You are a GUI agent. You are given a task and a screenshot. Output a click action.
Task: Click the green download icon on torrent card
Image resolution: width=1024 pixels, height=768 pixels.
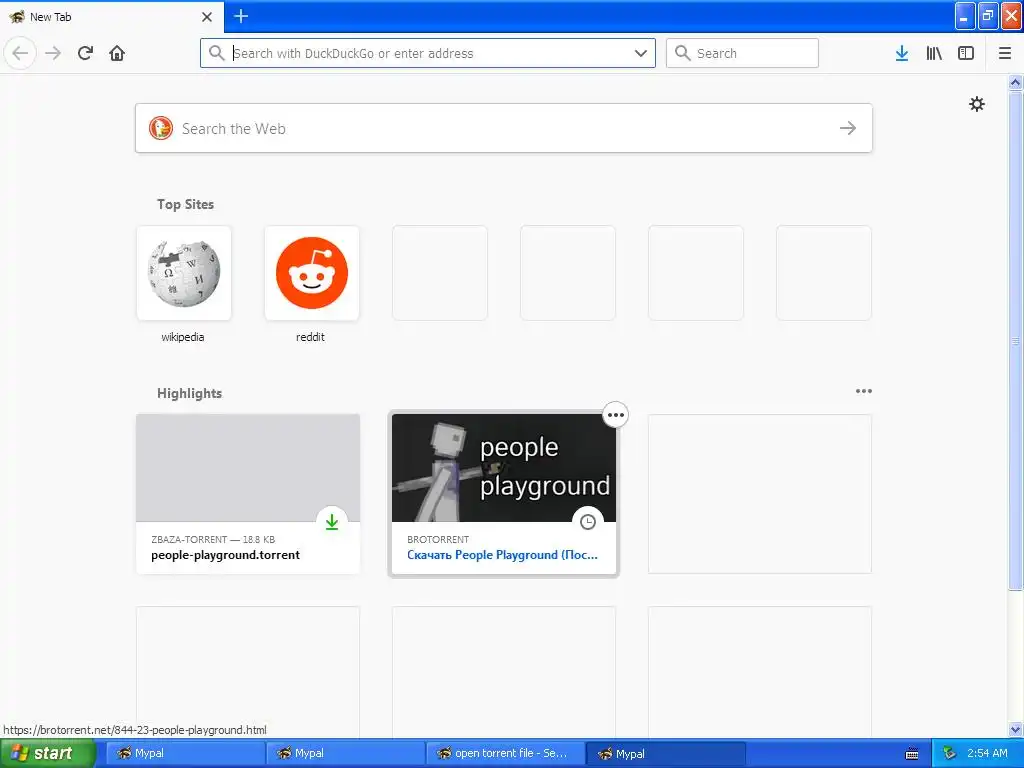click(332, 522)
